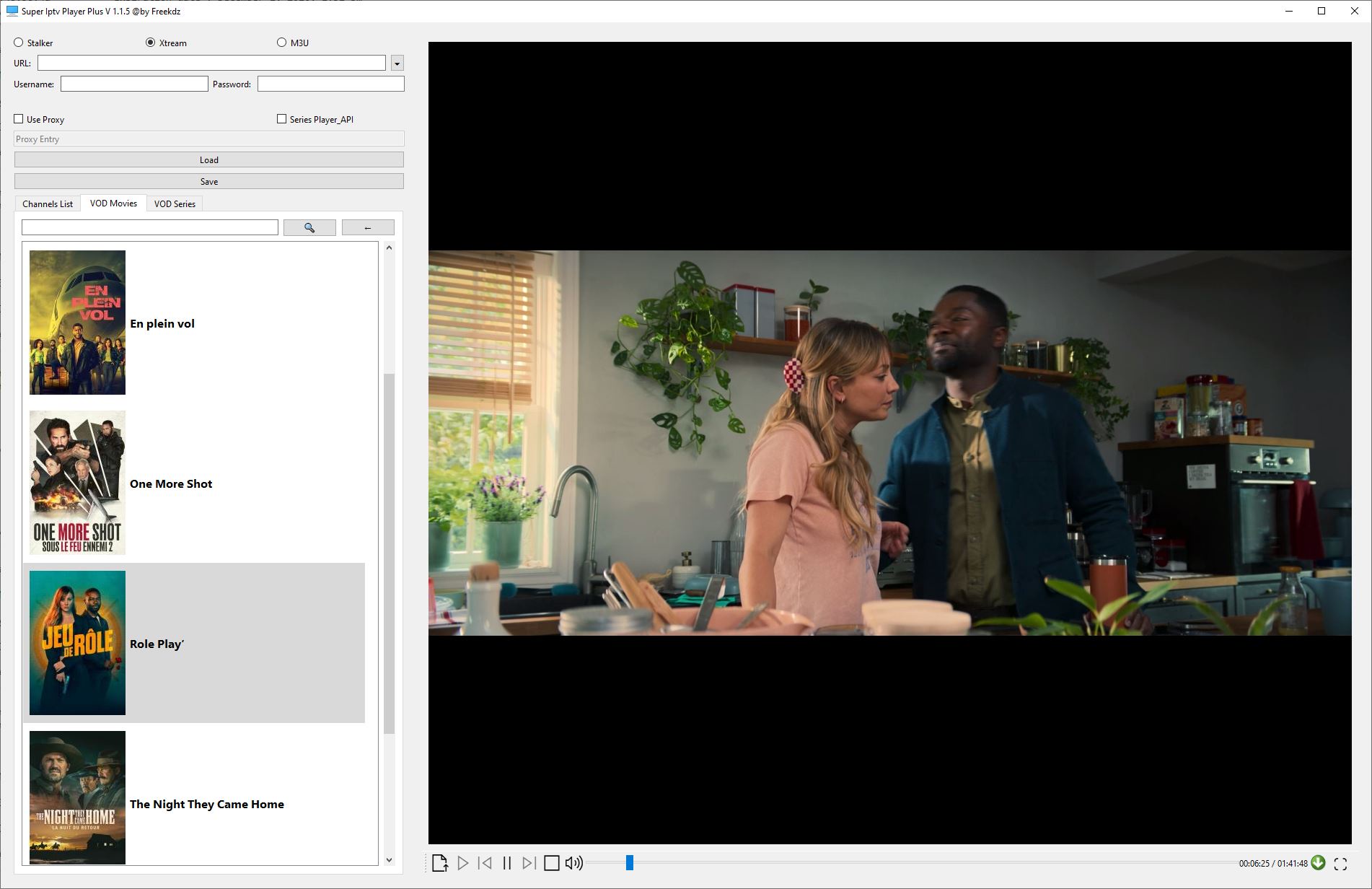
Task: Click the playback time 00:06:25 / 01:41:48
Action: [x=1273, y=863]
